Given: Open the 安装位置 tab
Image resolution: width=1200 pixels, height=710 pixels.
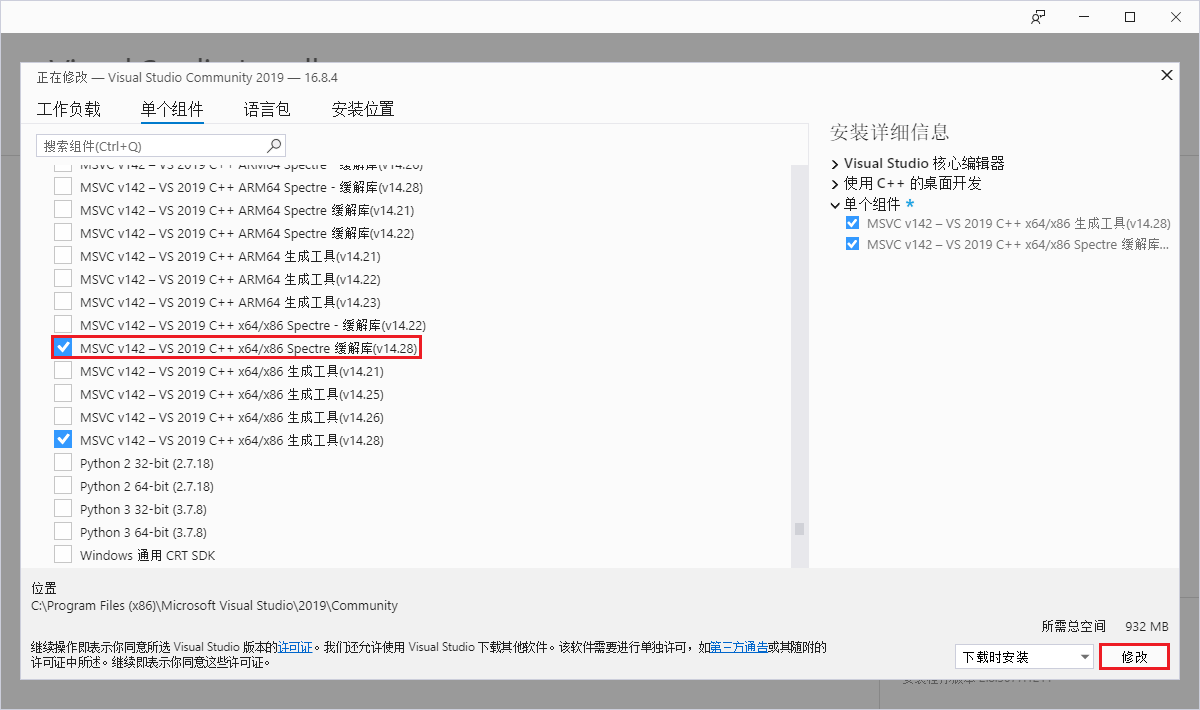Looking at the screenshot, I should 363,109.
